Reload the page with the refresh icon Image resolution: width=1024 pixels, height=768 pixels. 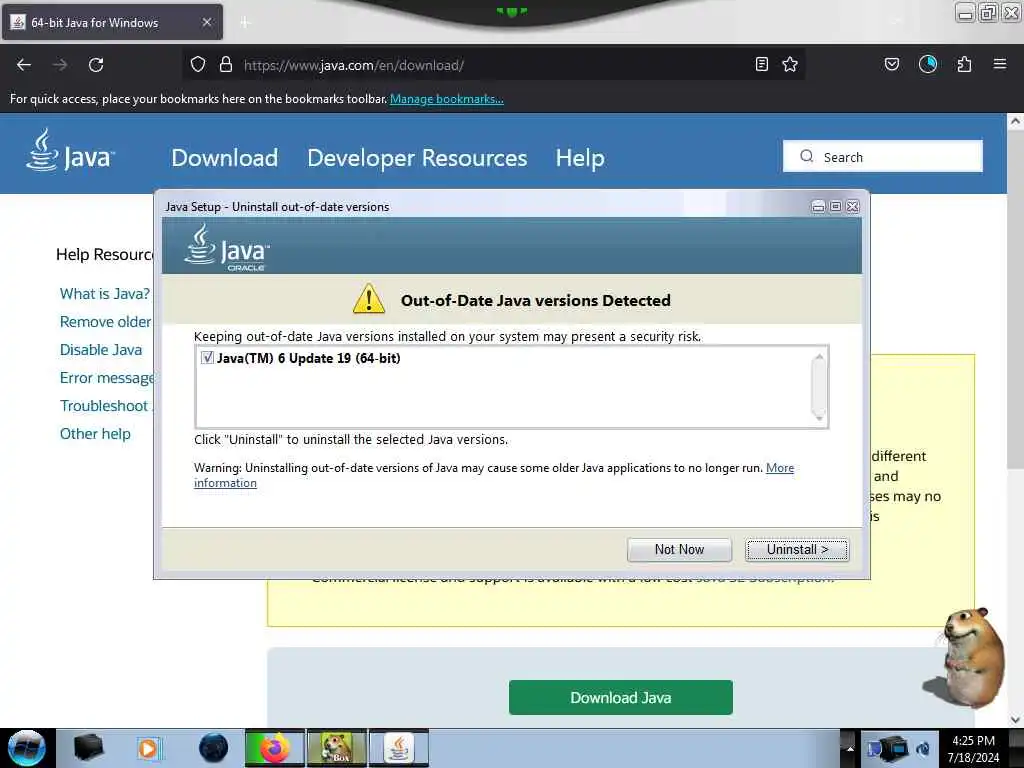point(96,65)
